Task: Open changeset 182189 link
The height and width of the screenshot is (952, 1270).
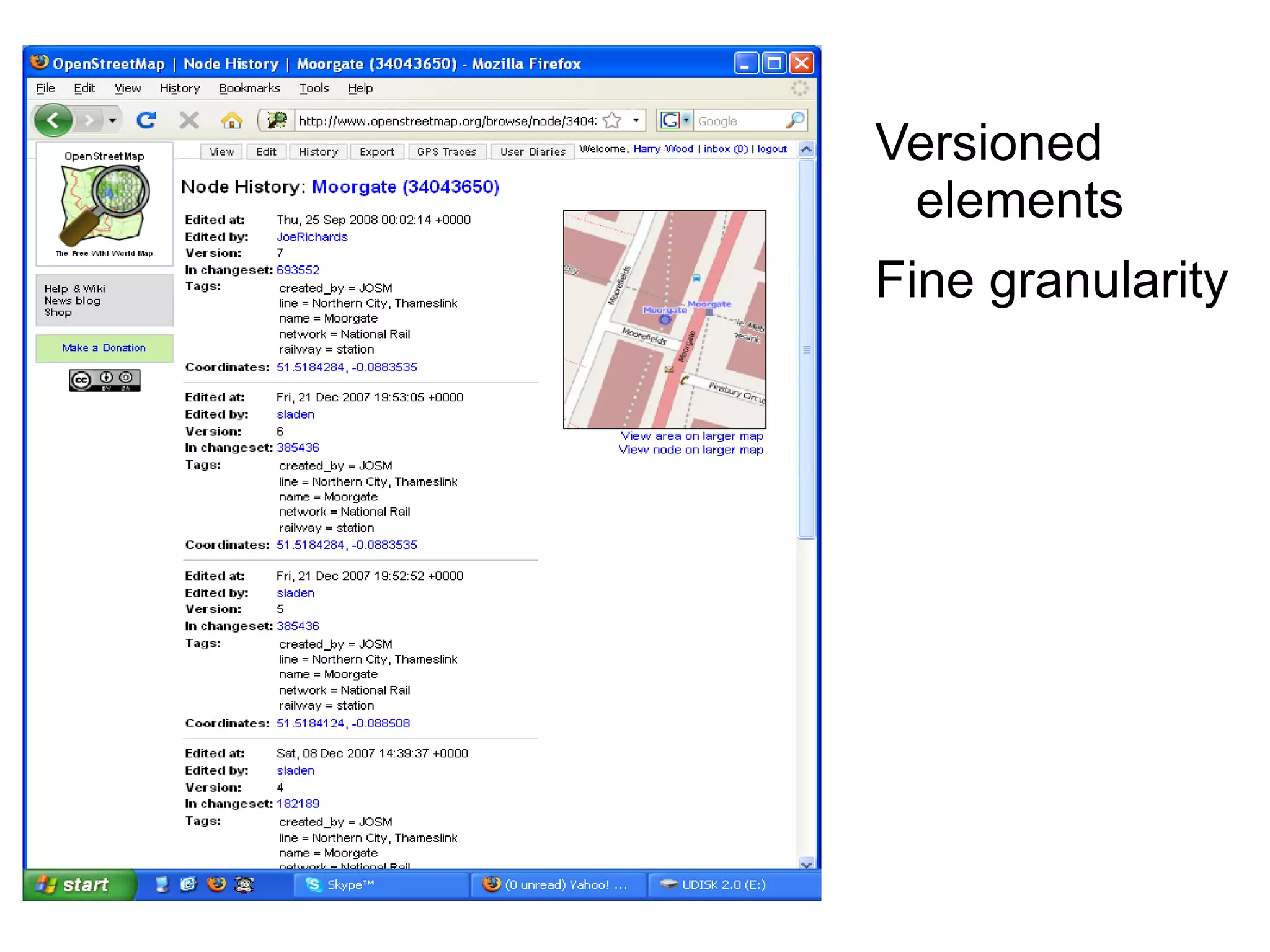Action: pyautogui.click(x=298, y=803)
